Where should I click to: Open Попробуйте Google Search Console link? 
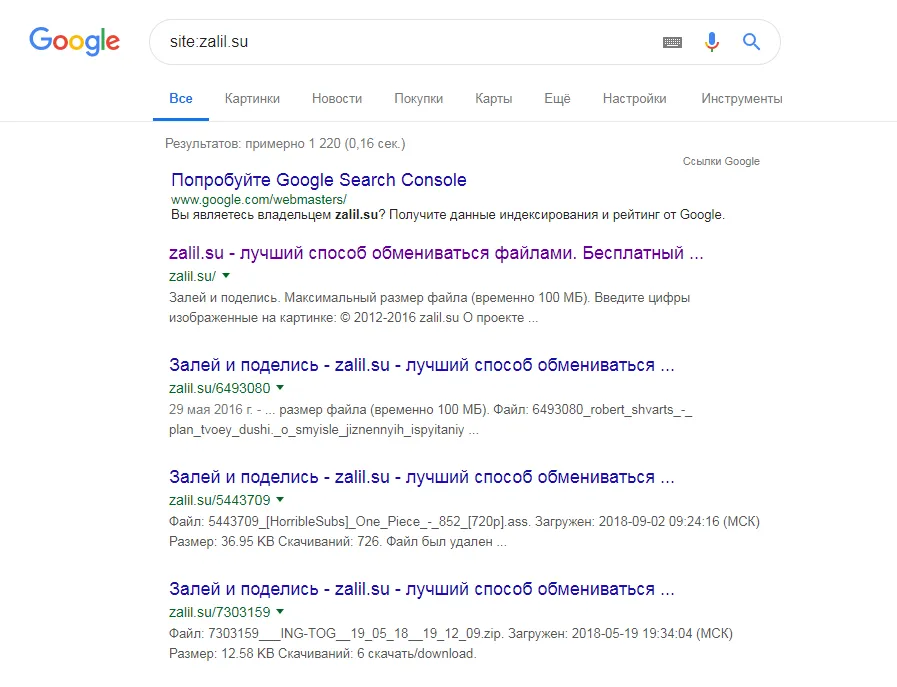click(319, 180)
